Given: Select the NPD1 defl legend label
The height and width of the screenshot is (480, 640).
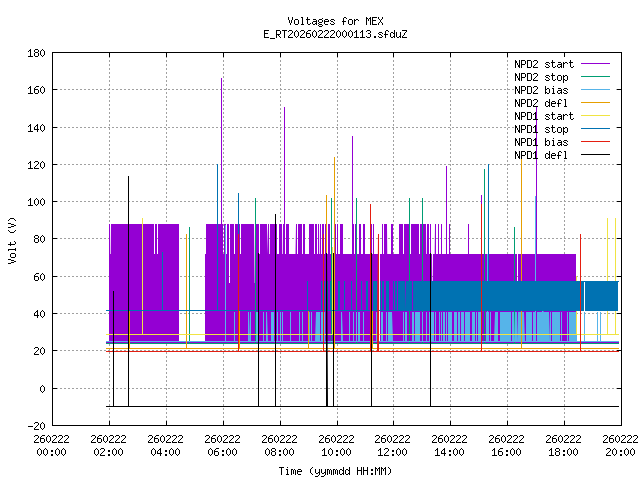Looking at the screenshot, I should tap(541, 154).
